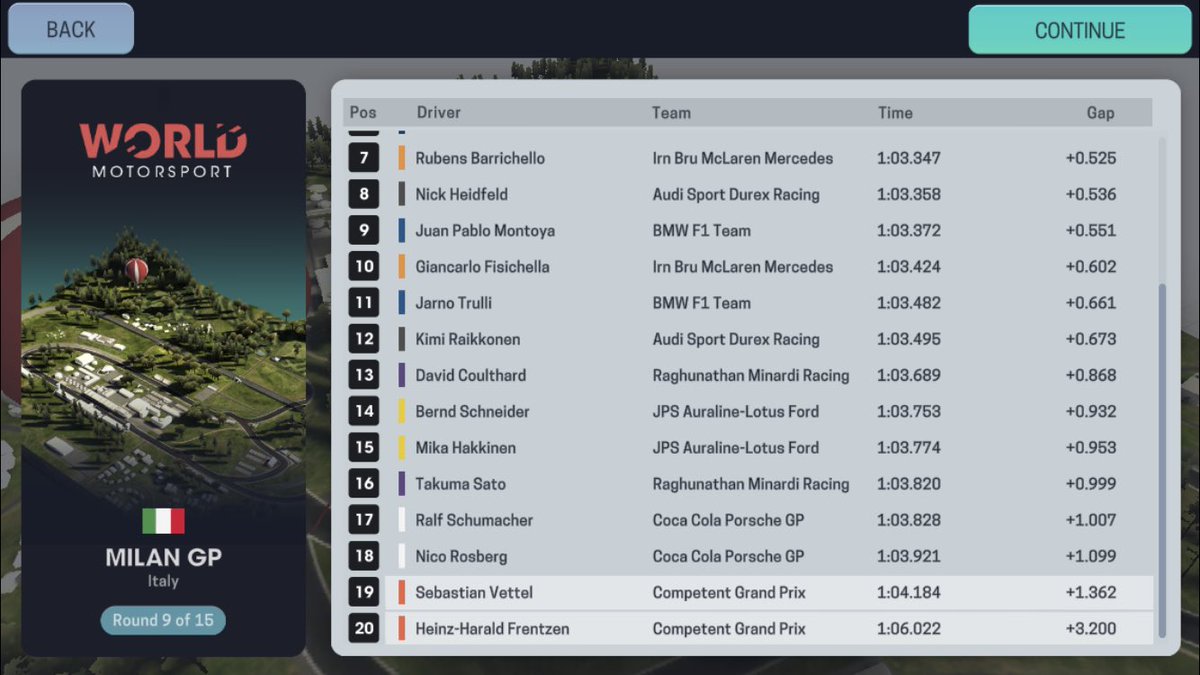
Task: Click orange team color next to Rubens Barrichello
Action: tap(402, 158)
